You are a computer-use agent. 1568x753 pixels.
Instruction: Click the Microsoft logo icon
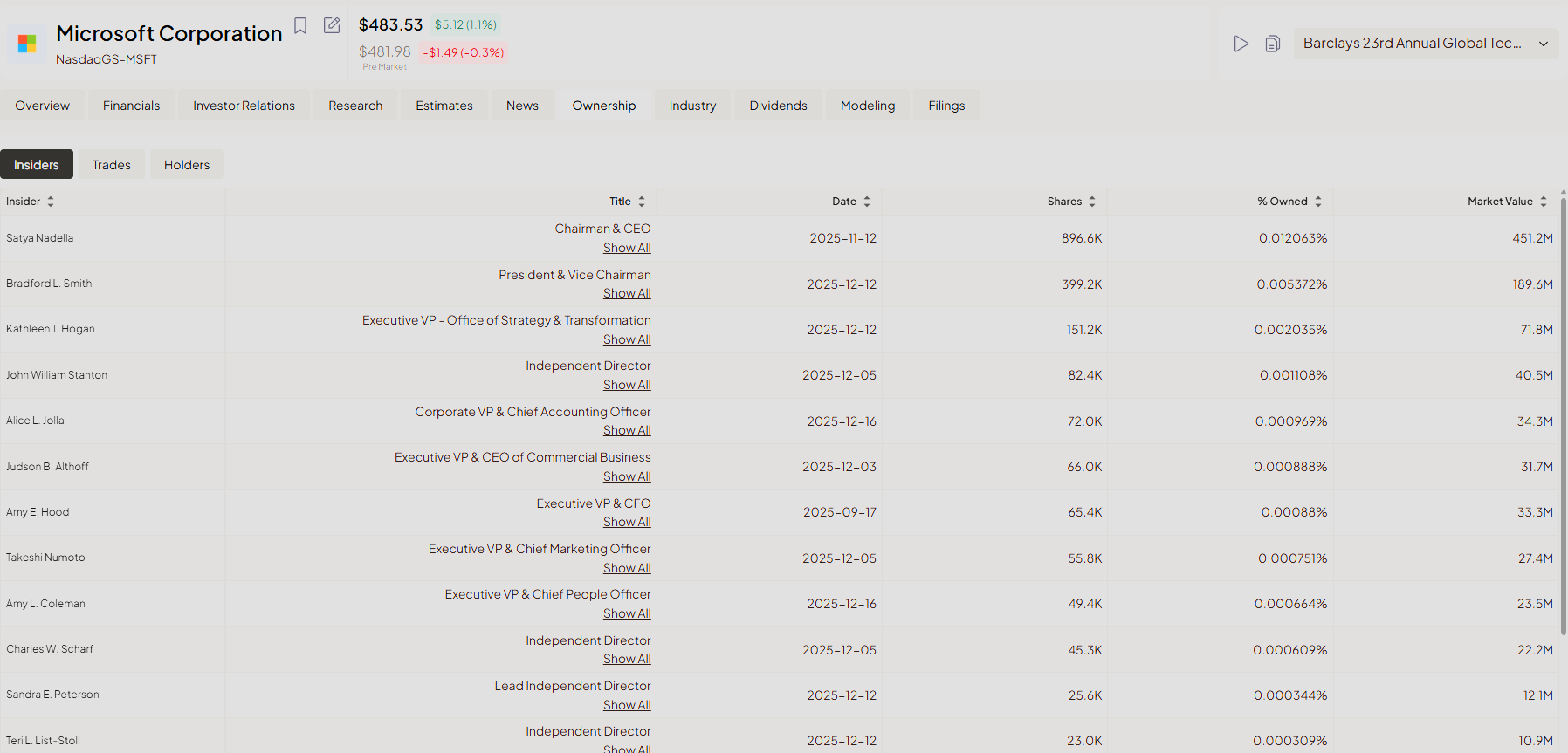point(27,44)
